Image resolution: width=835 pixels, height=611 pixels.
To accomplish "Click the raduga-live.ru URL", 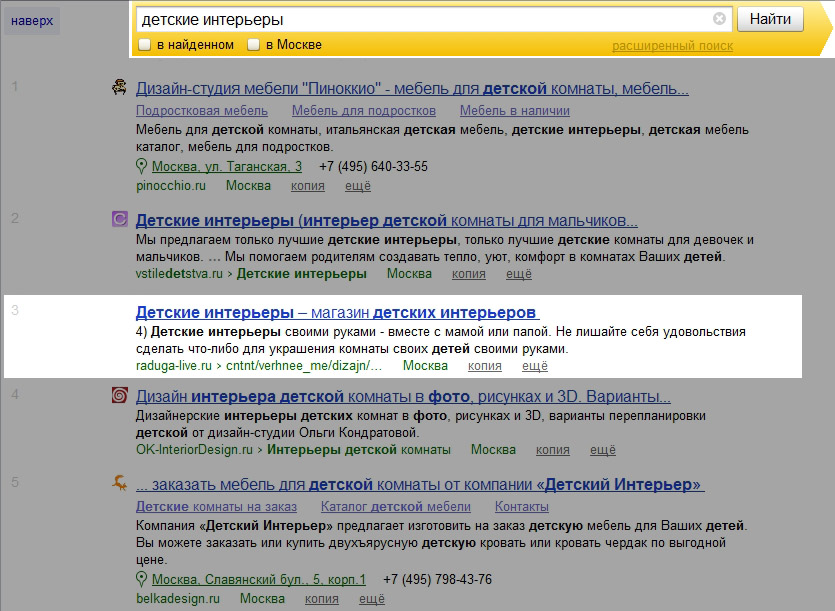I will pos(174,366).
